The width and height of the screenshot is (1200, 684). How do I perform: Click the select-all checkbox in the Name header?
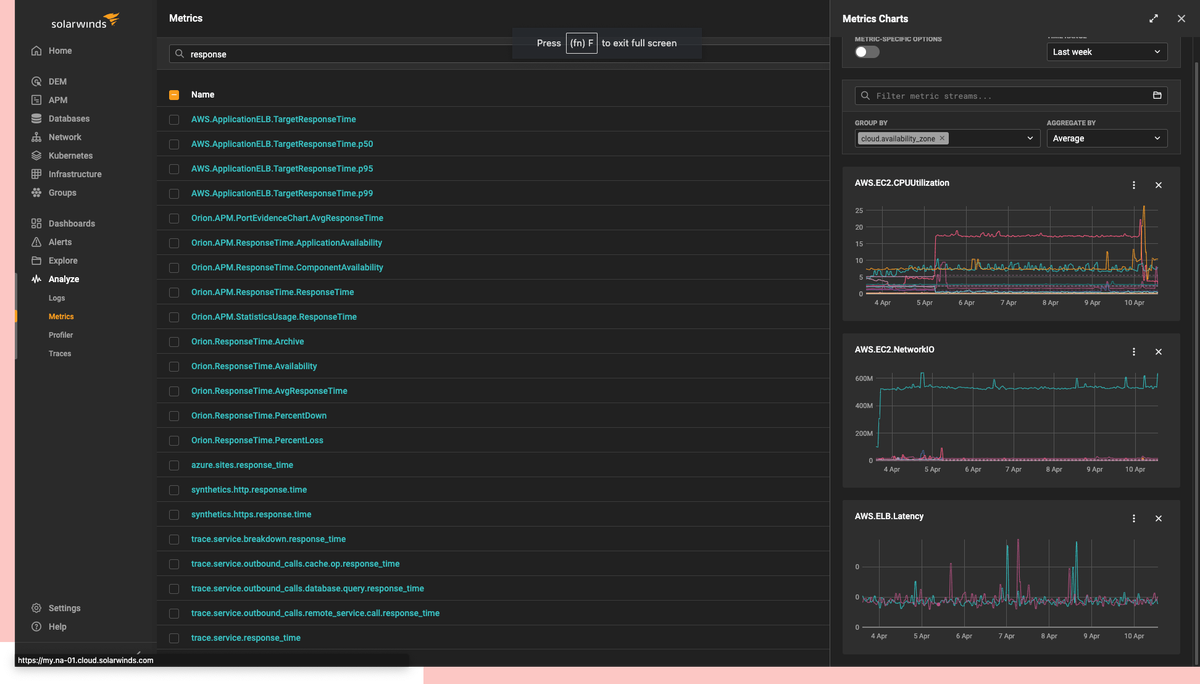coord(173,94)
